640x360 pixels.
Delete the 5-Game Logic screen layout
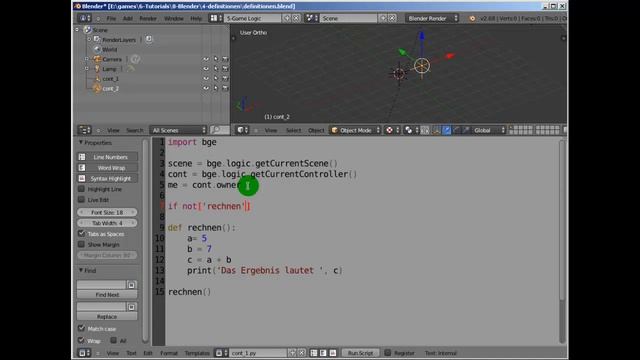point(296,18)
